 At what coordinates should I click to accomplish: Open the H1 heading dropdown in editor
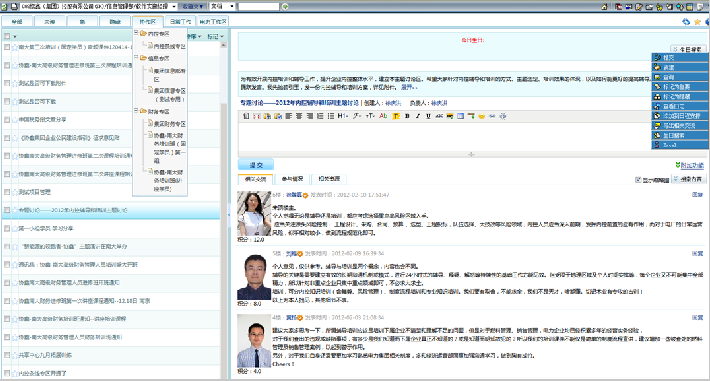pyautogui.click(x=343, y=116)
